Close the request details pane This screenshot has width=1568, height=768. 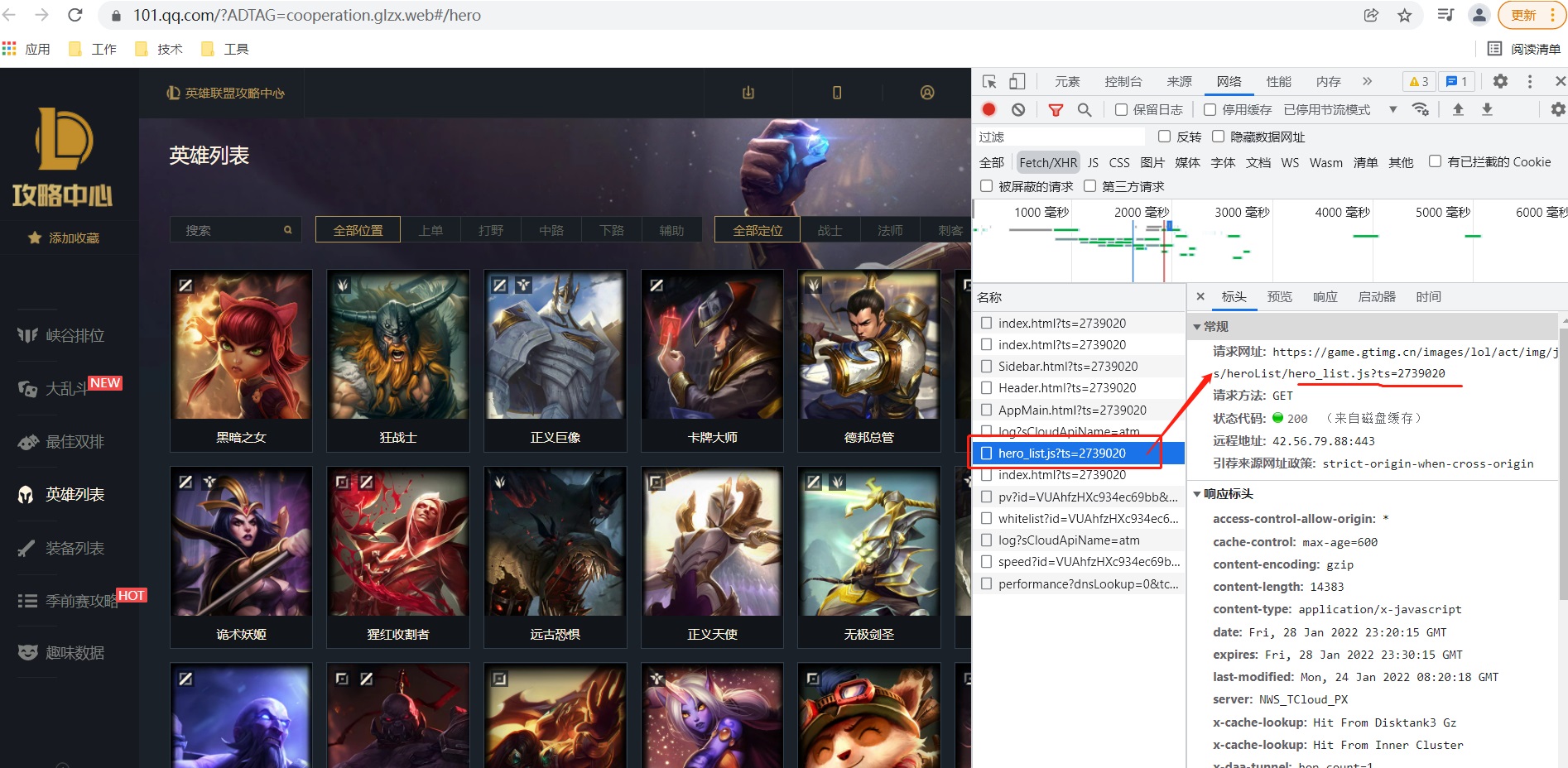tap(1200, 296)
